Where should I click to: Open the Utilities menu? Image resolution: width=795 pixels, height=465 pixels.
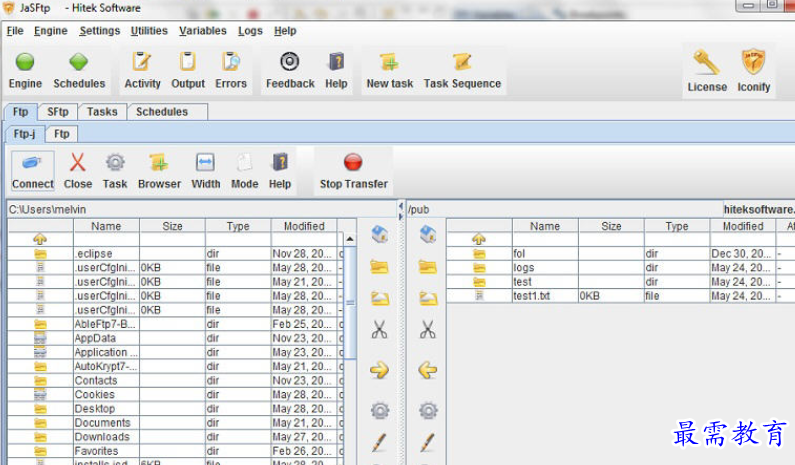[x=149, y=31]
